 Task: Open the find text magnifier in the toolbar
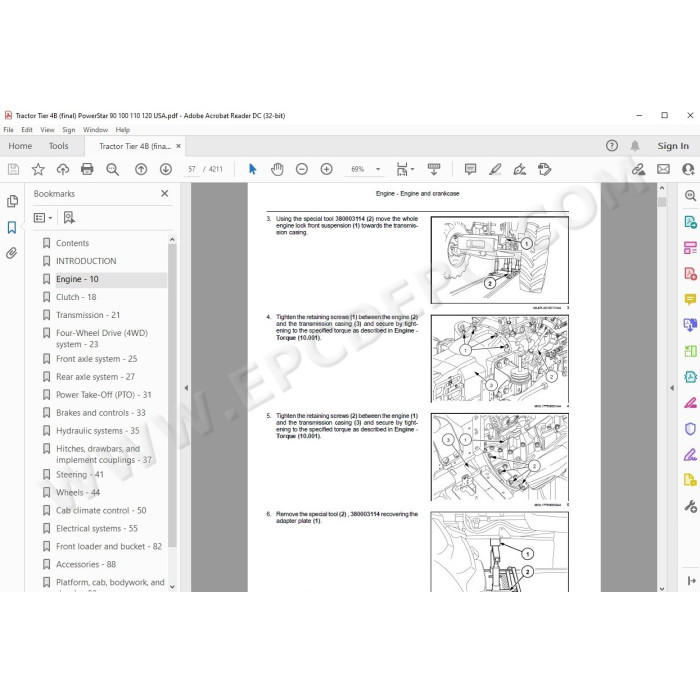click(x=112, y=169)
